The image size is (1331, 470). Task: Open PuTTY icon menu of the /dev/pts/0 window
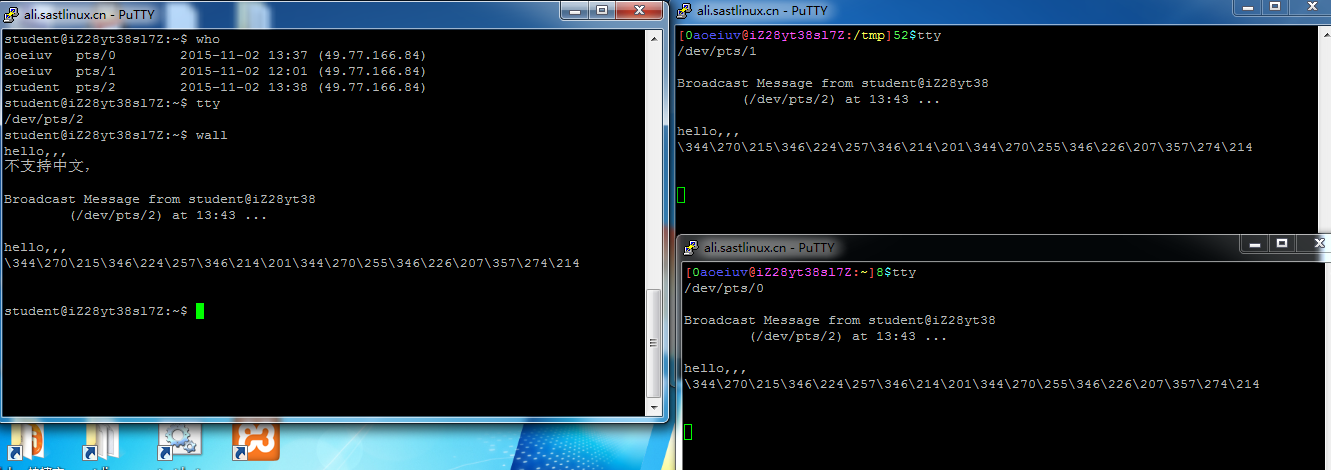tap(693, 247)
